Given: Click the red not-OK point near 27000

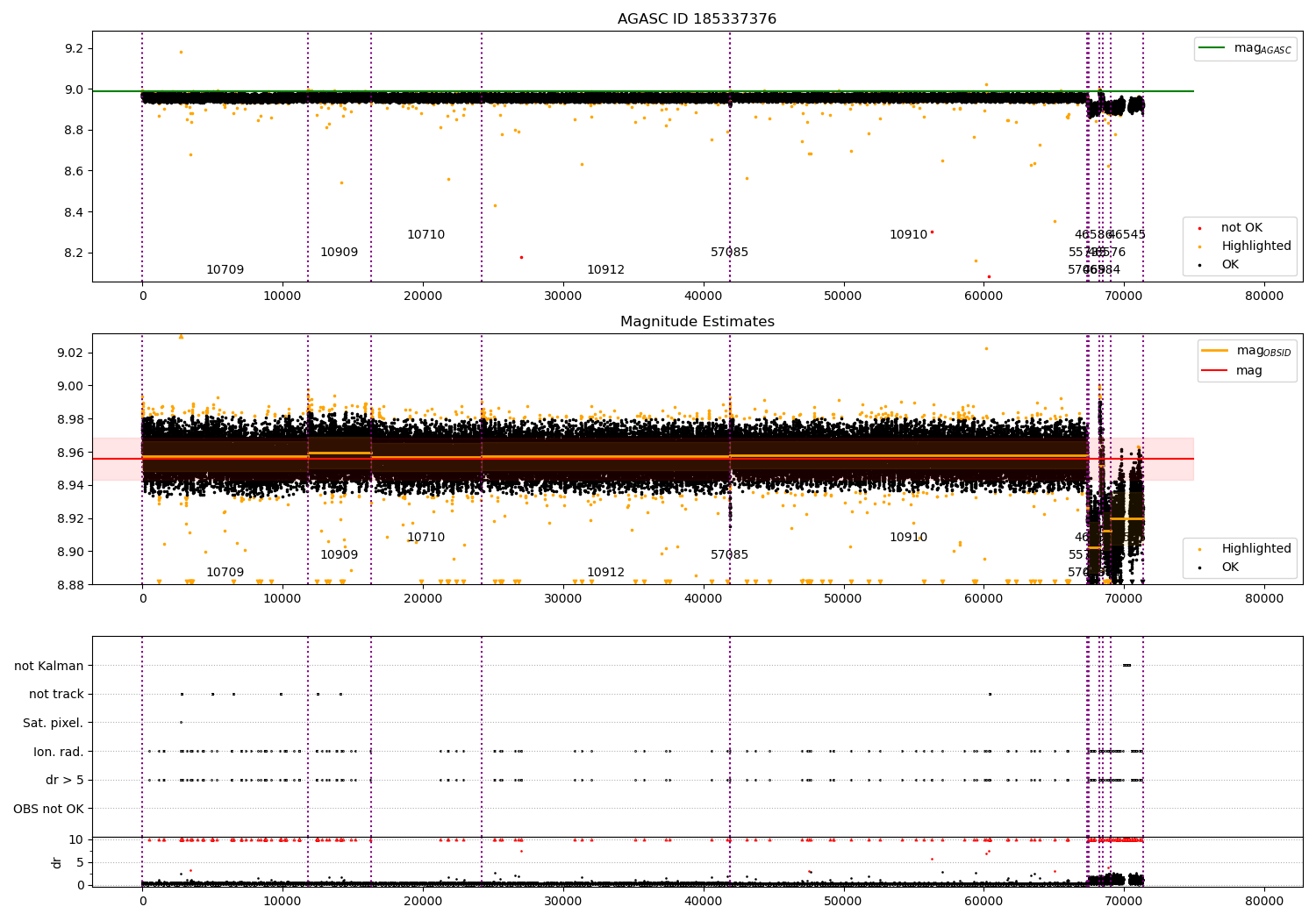Looking at the screenshot, I should click(521, 257).
